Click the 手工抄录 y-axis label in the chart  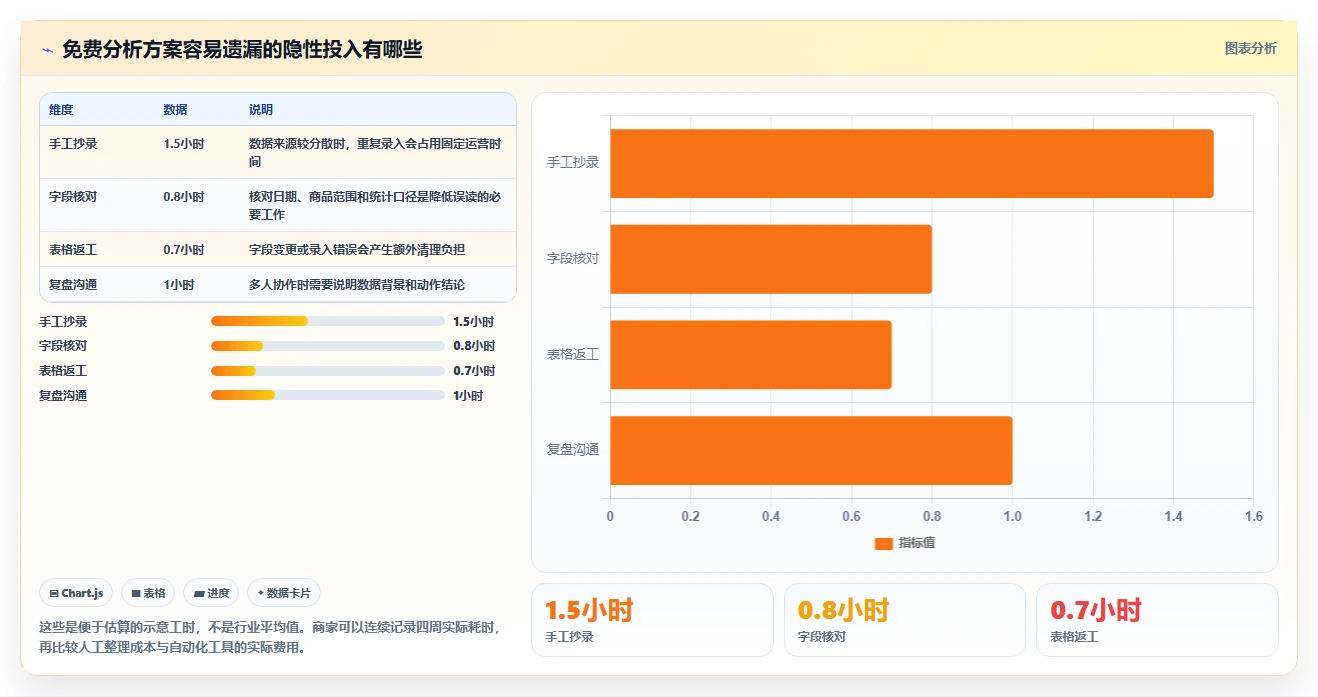click(573, 162)
